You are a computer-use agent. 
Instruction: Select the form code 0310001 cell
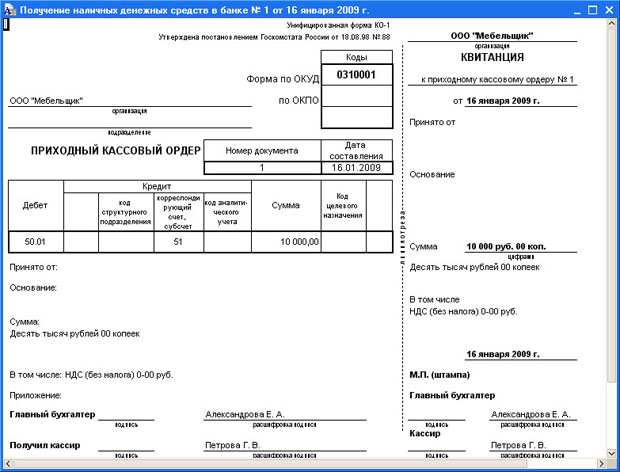[x=357, y=75]
